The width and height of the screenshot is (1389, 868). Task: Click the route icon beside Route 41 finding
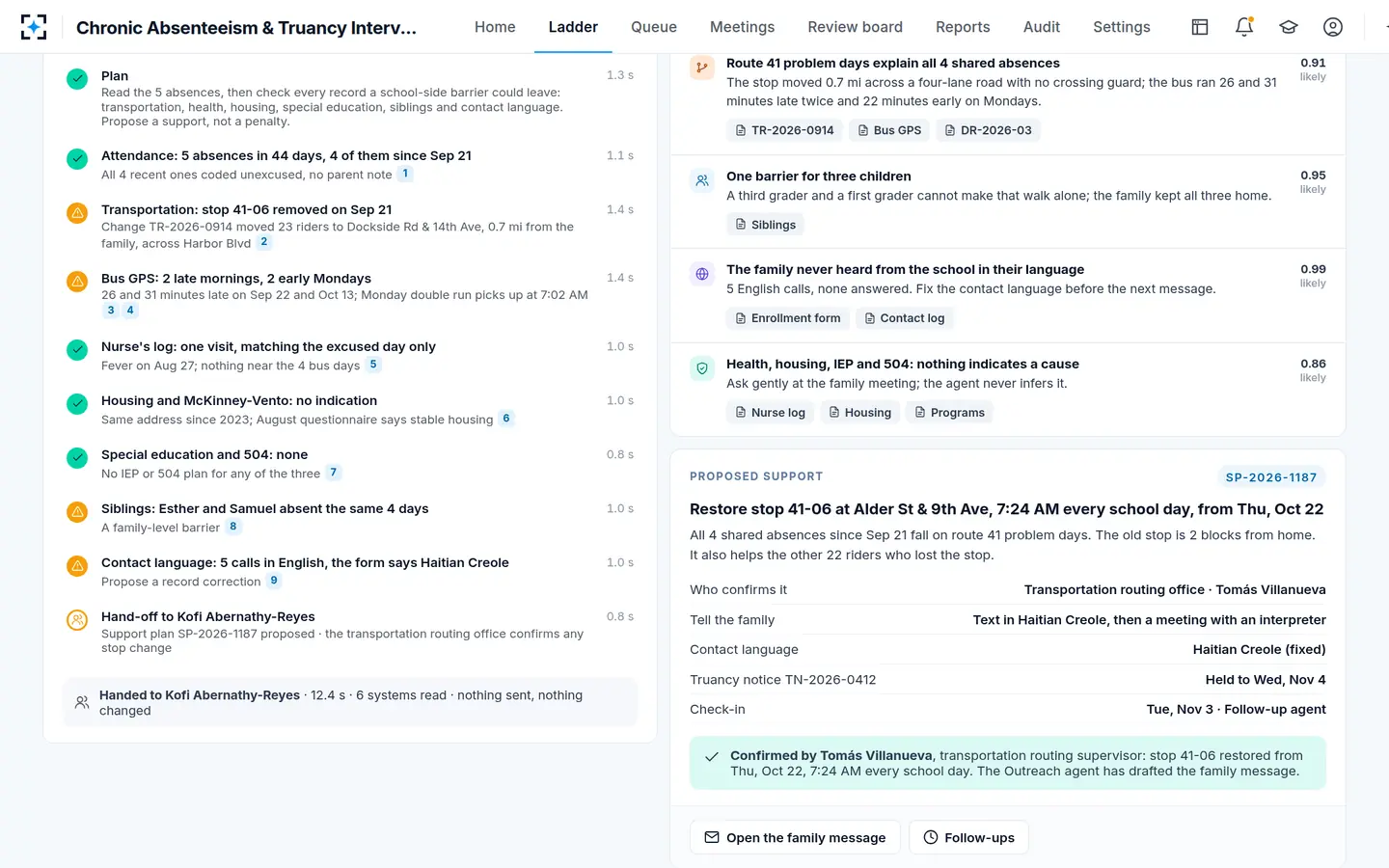(702, 68)
